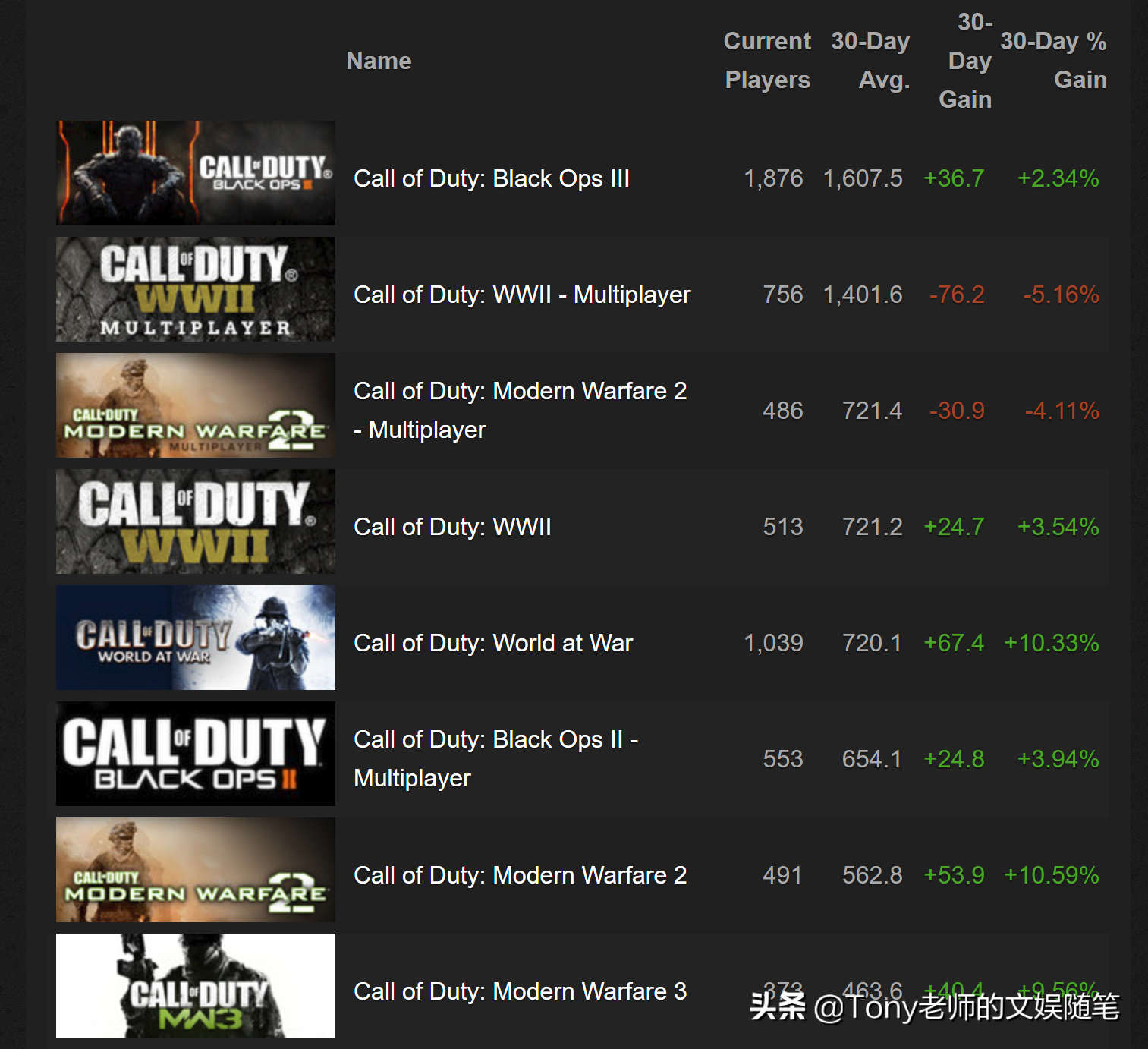The width and height of the screenshot is (1148, 1049).
Task: Select the +10.59% gain value
Action: pyautogui.click(x=1052, y=875)
